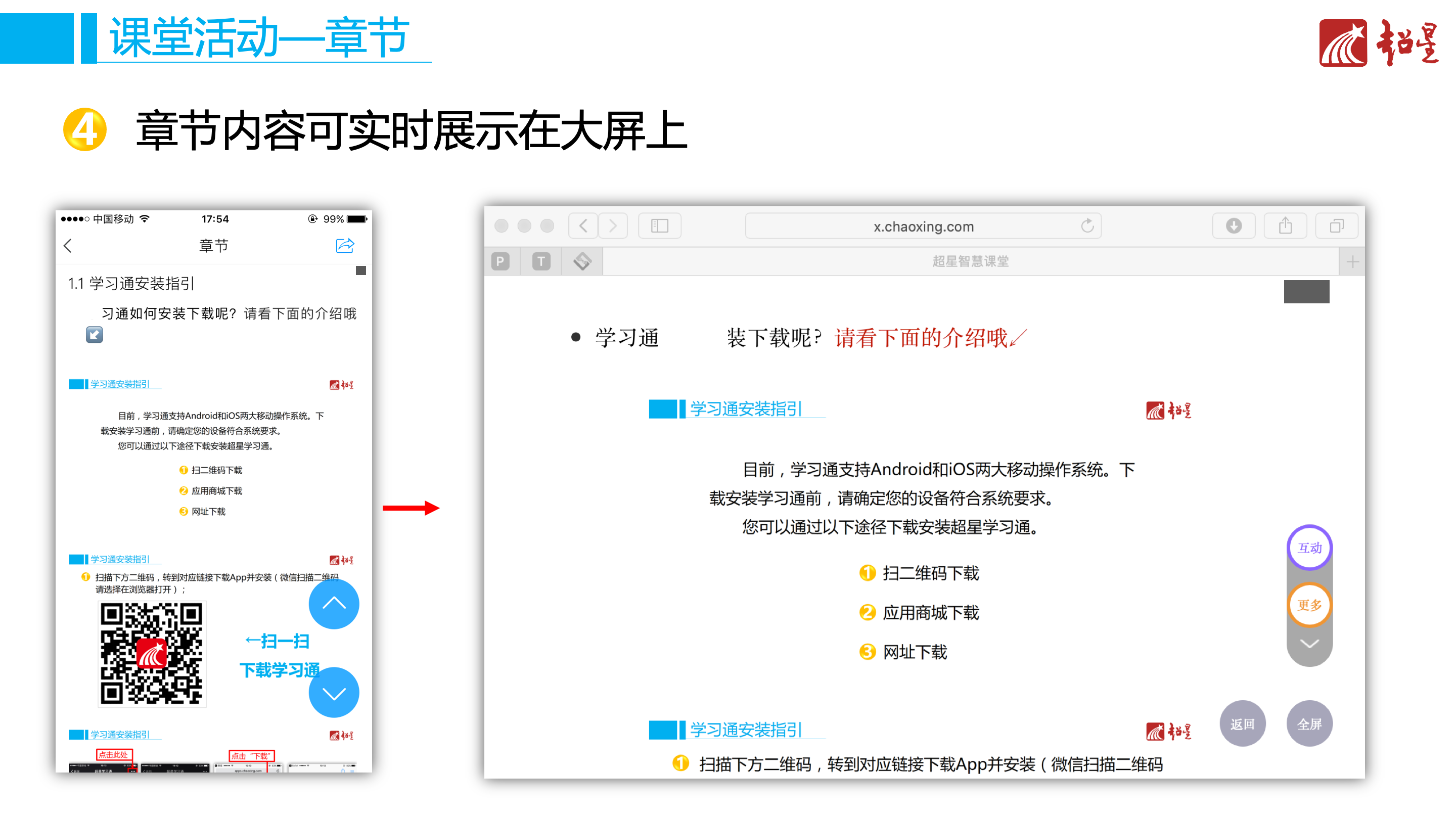Toggle the Safari sidebar icon
Screen dimensions: 1456x816
659,226
